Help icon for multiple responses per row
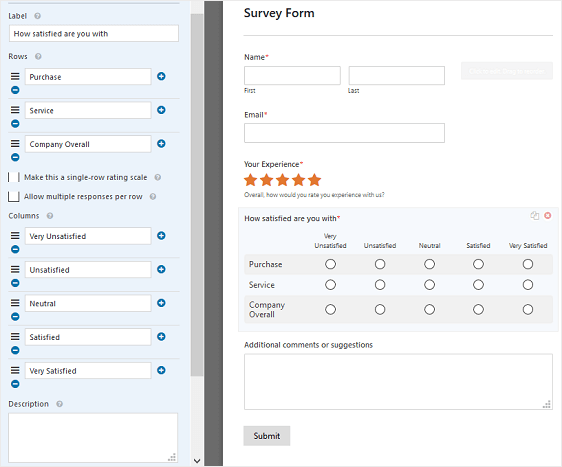Viewport: 562px width, 467px height. point(153,196)
